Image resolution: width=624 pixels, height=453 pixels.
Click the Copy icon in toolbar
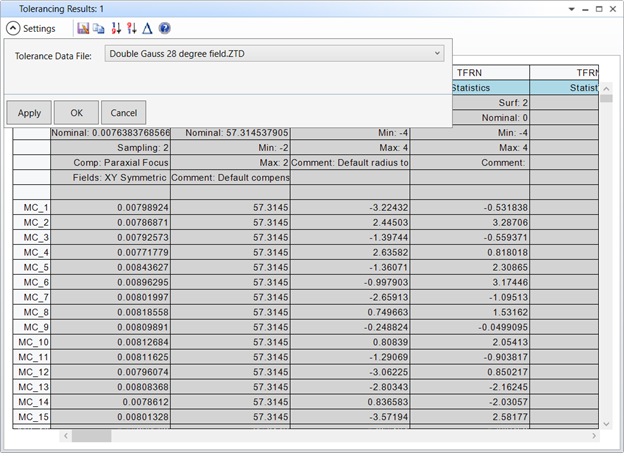point(98,29)
